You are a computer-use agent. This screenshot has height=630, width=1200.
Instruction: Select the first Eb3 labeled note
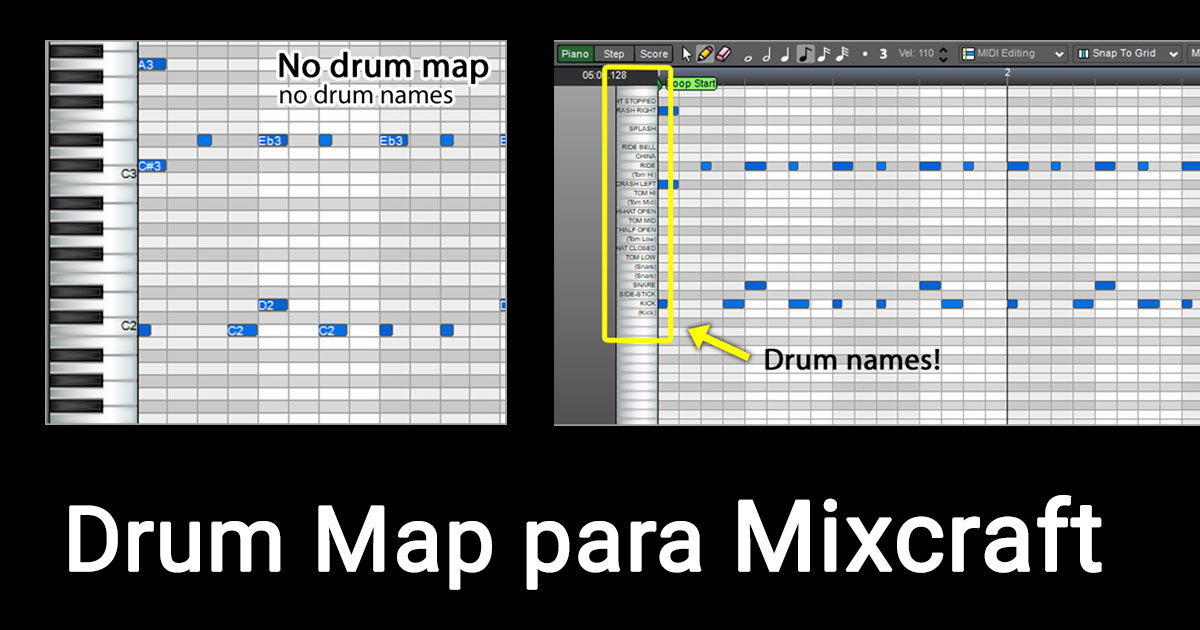click(273, 140)
